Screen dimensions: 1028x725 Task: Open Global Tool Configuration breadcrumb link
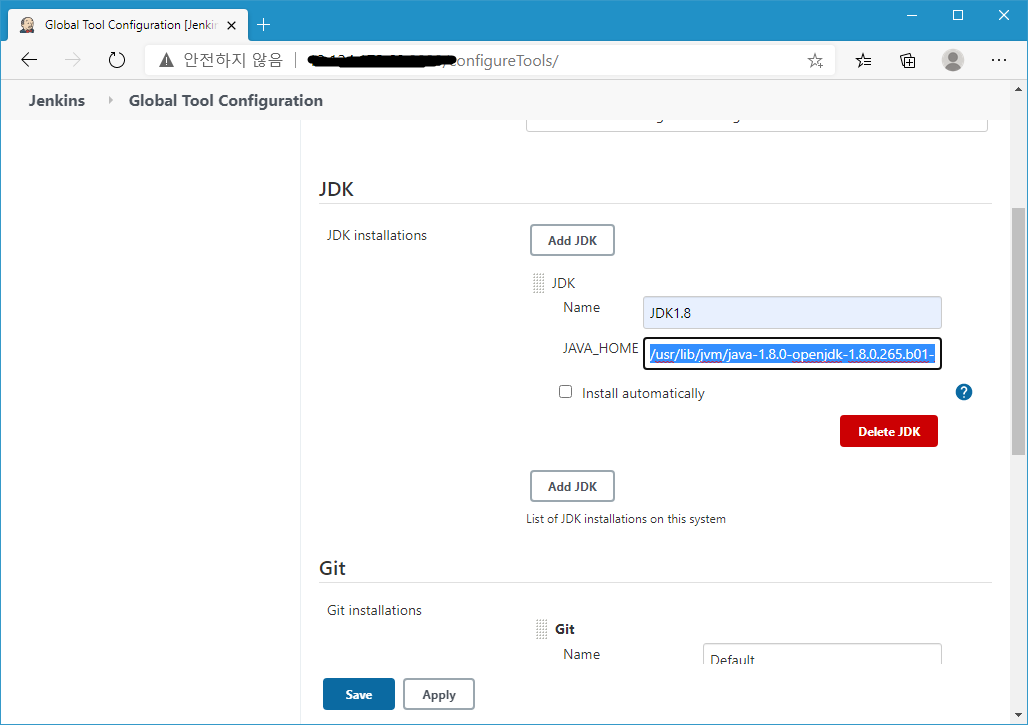(226, 100)
